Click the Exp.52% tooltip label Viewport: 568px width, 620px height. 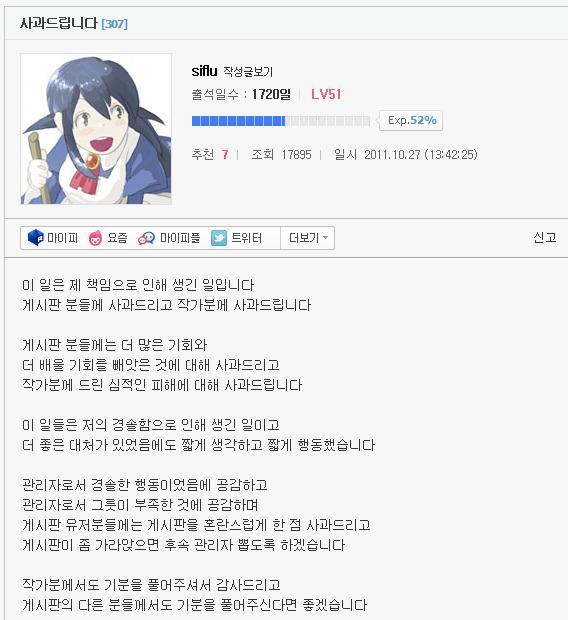tap(411, 120)
